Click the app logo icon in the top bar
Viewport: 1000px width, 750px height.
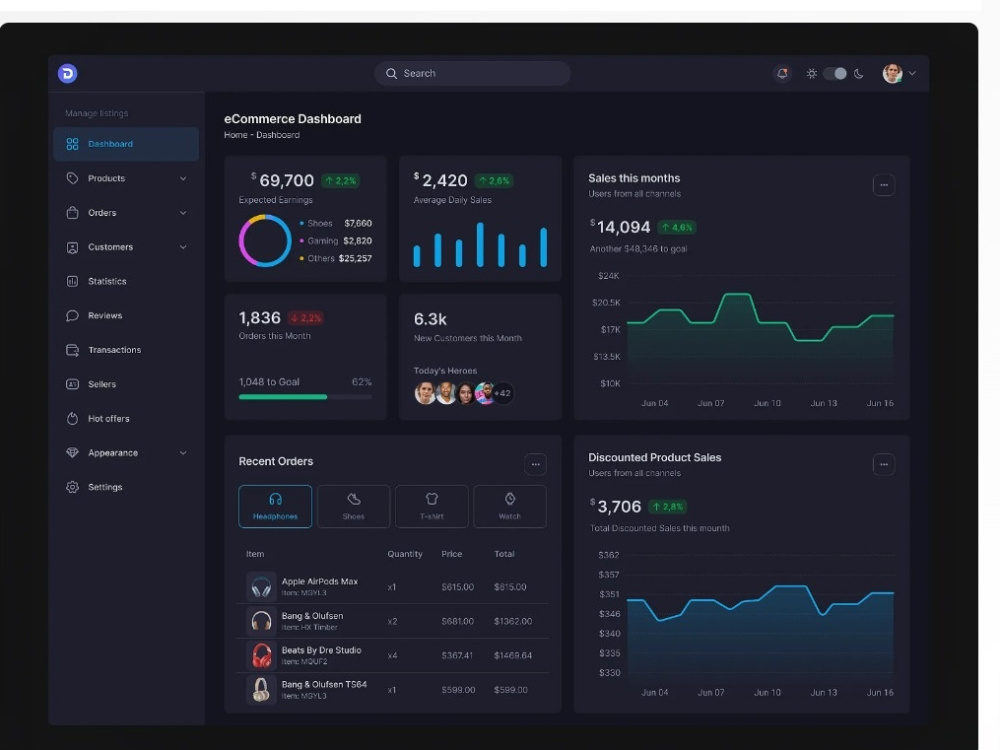click(68, 73)
